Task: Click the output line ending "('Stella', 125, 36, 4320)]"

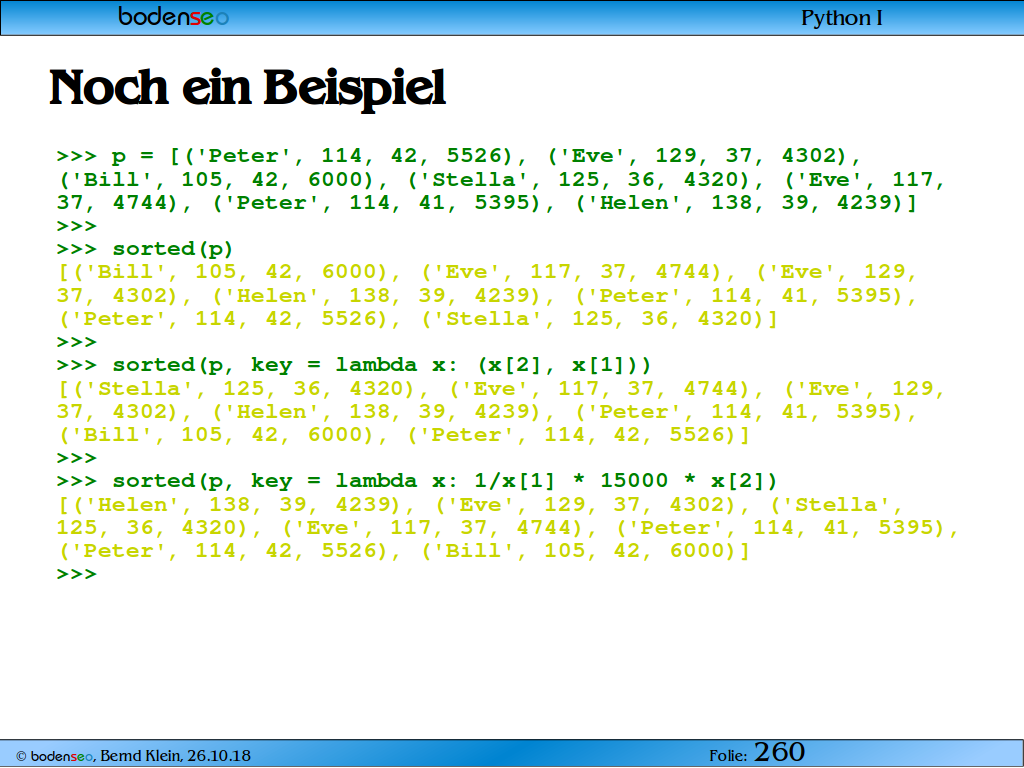Action: point(417,319)
